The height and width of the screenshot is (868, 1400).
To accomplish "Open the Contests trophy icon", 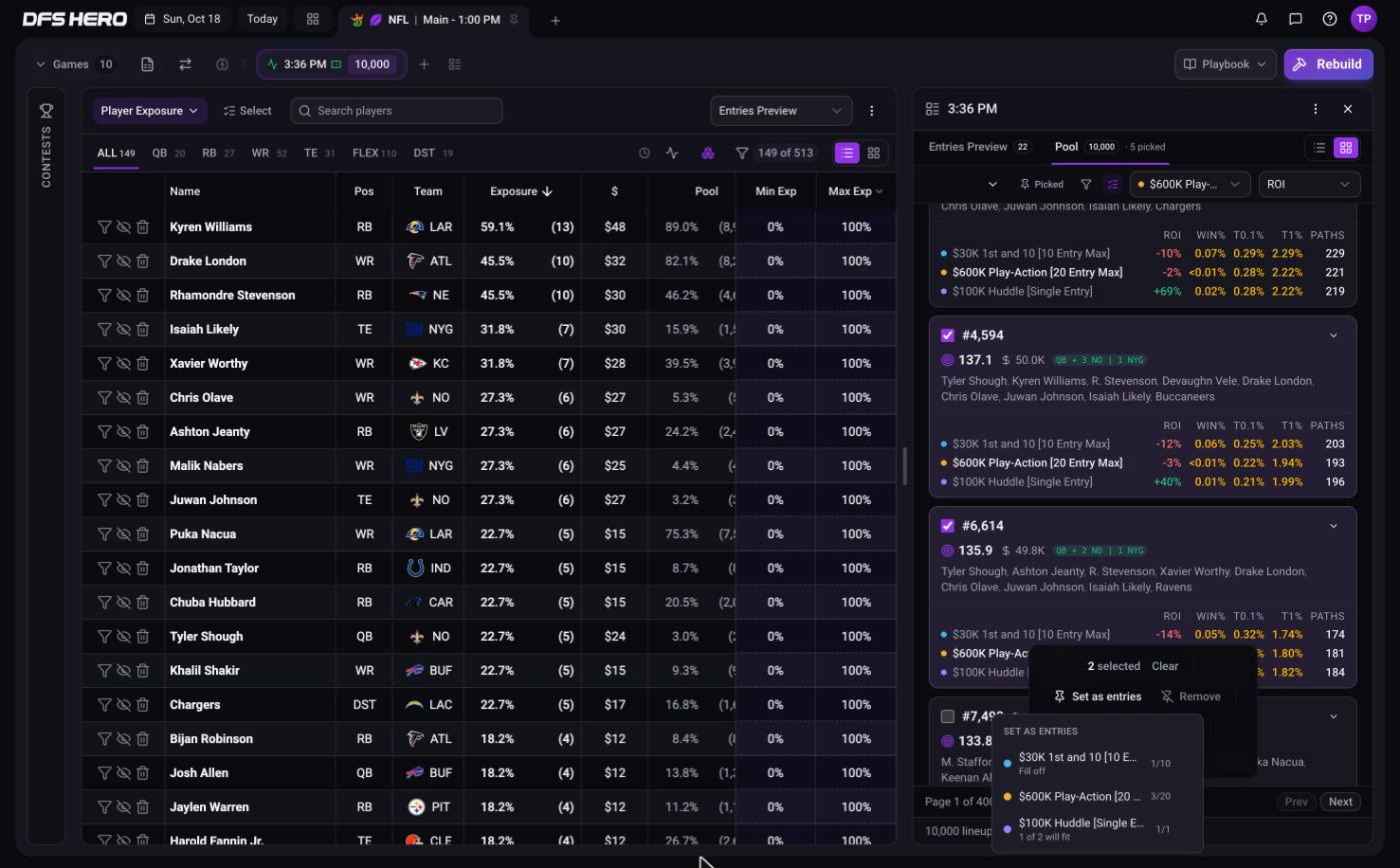I will pos(46,110).
